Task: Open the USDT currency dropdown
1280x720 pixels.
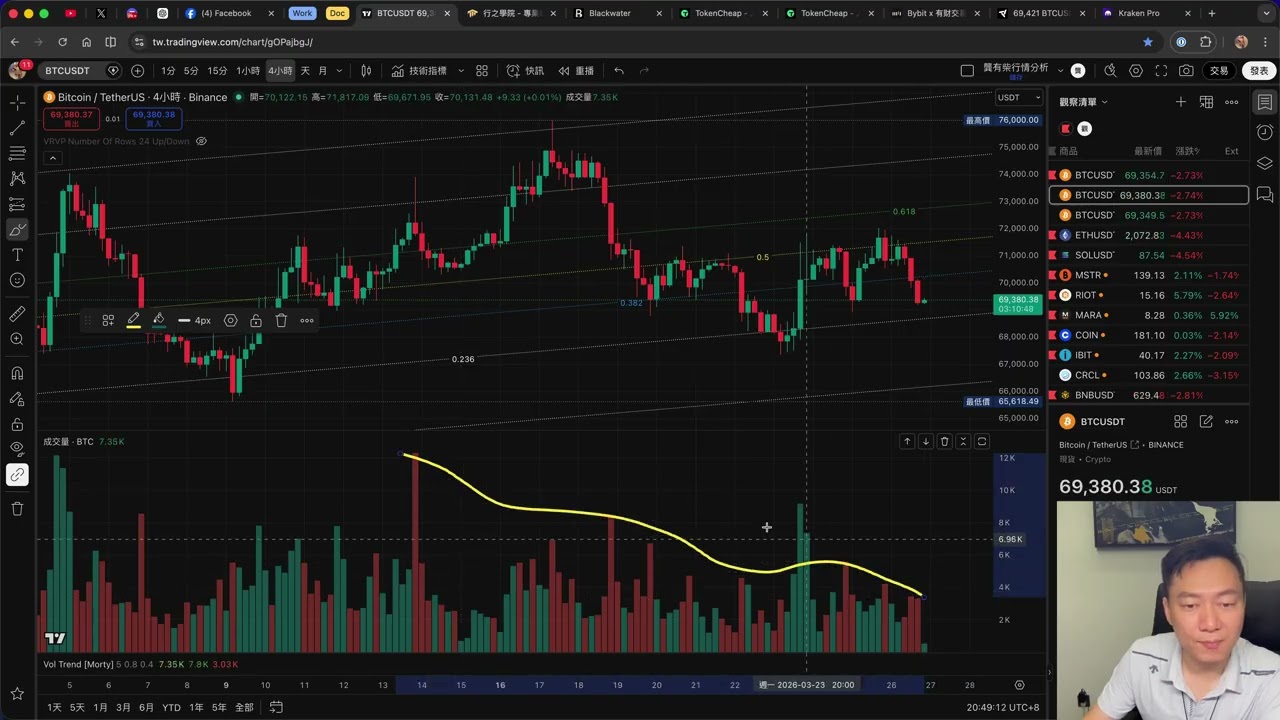Action: [x=1019, y=97]
